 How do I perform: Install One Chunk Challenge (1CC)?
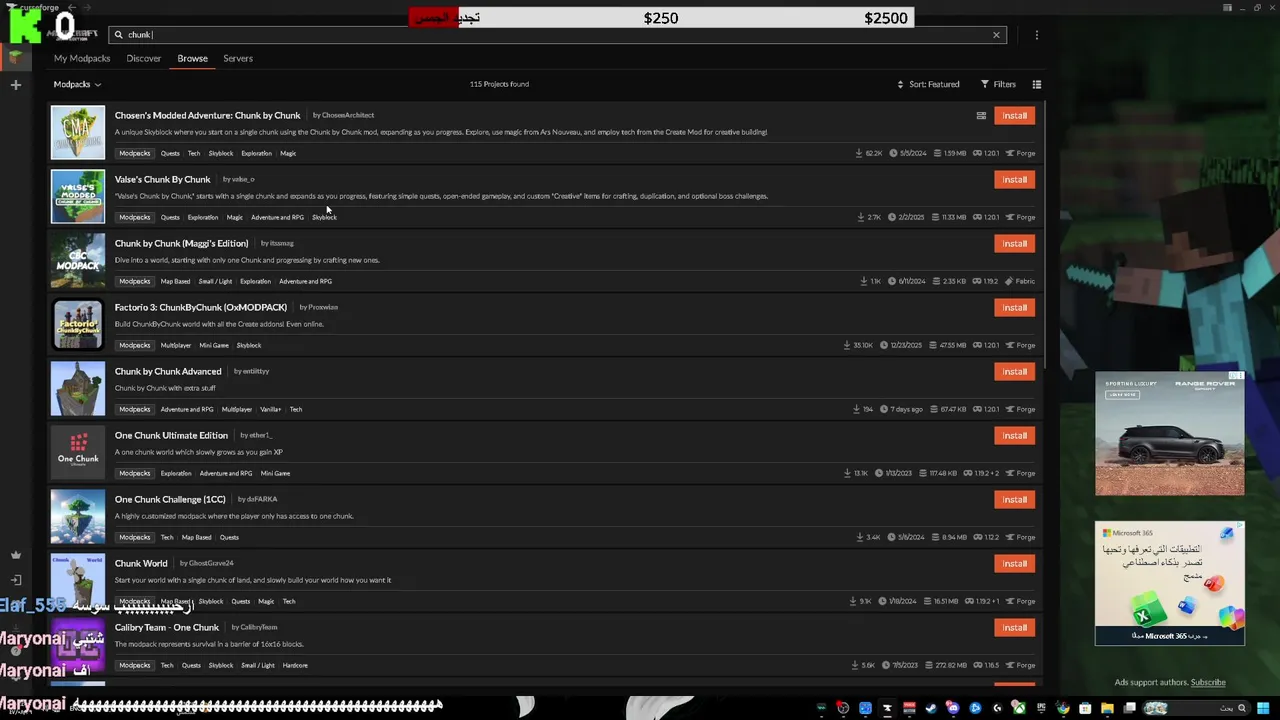tap(1014, 500)
